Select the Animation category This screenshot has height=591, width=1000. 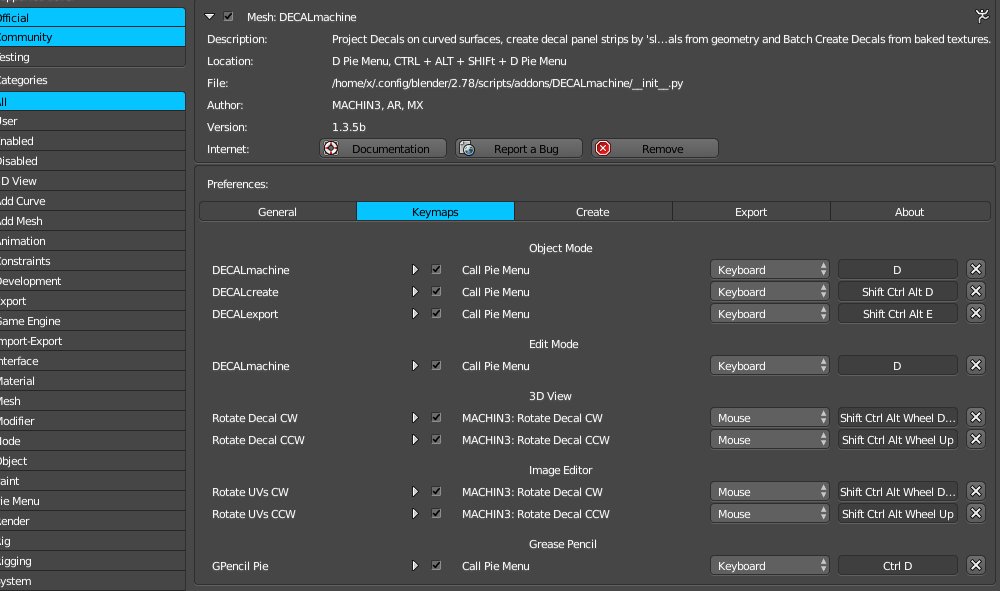coord(92,241)
